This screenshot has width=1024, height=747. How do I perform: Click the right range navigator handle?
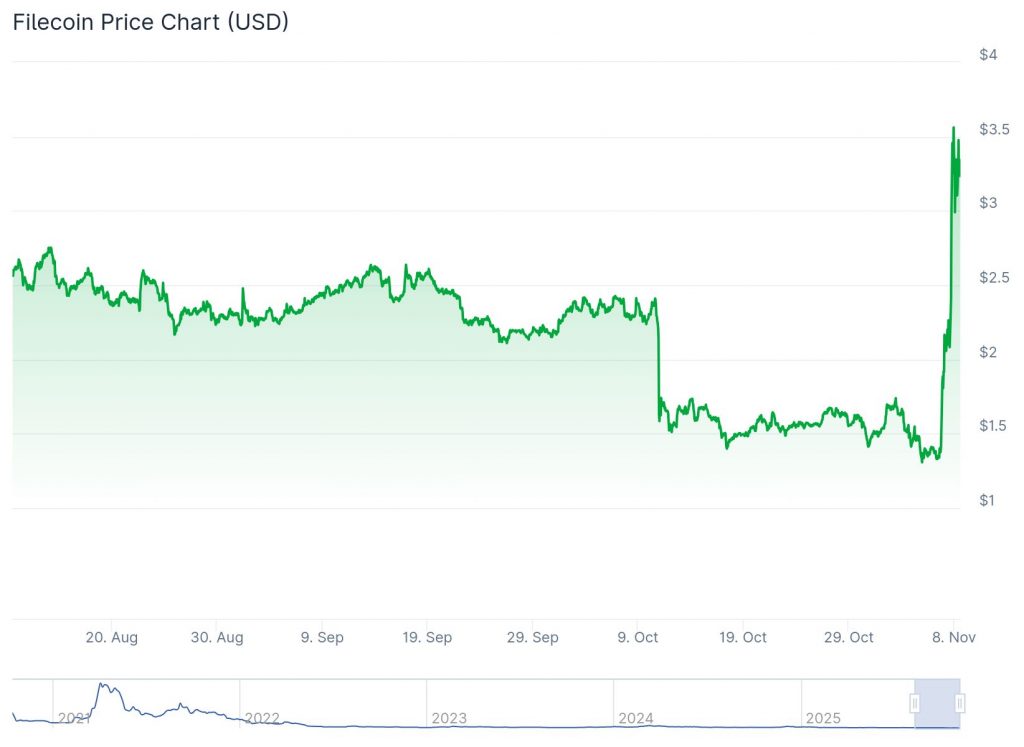tap(959, 704)
